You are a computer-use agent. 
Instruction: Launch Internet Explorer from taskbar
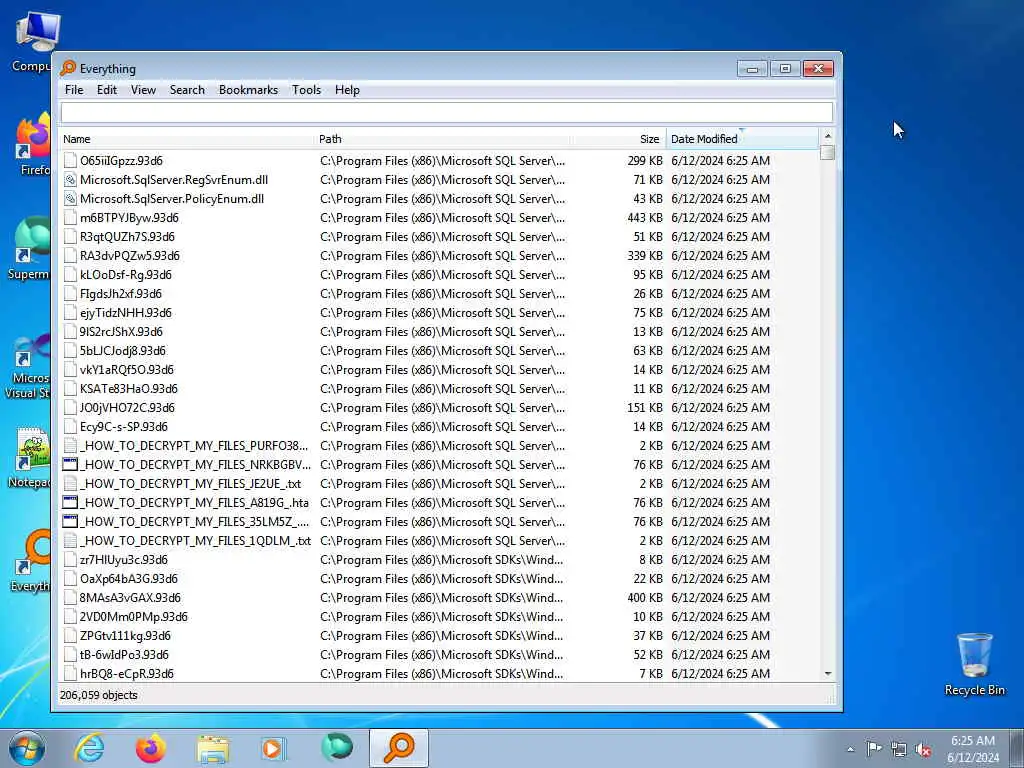(89, 748)
